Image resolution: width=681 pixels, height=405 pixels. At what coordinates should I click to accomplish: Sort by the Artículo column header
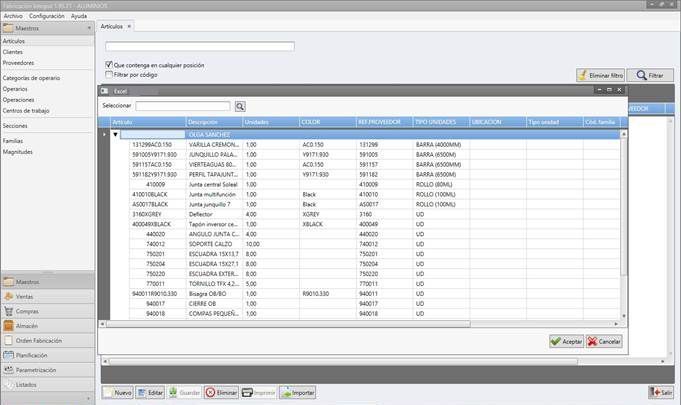pos(148,122)
